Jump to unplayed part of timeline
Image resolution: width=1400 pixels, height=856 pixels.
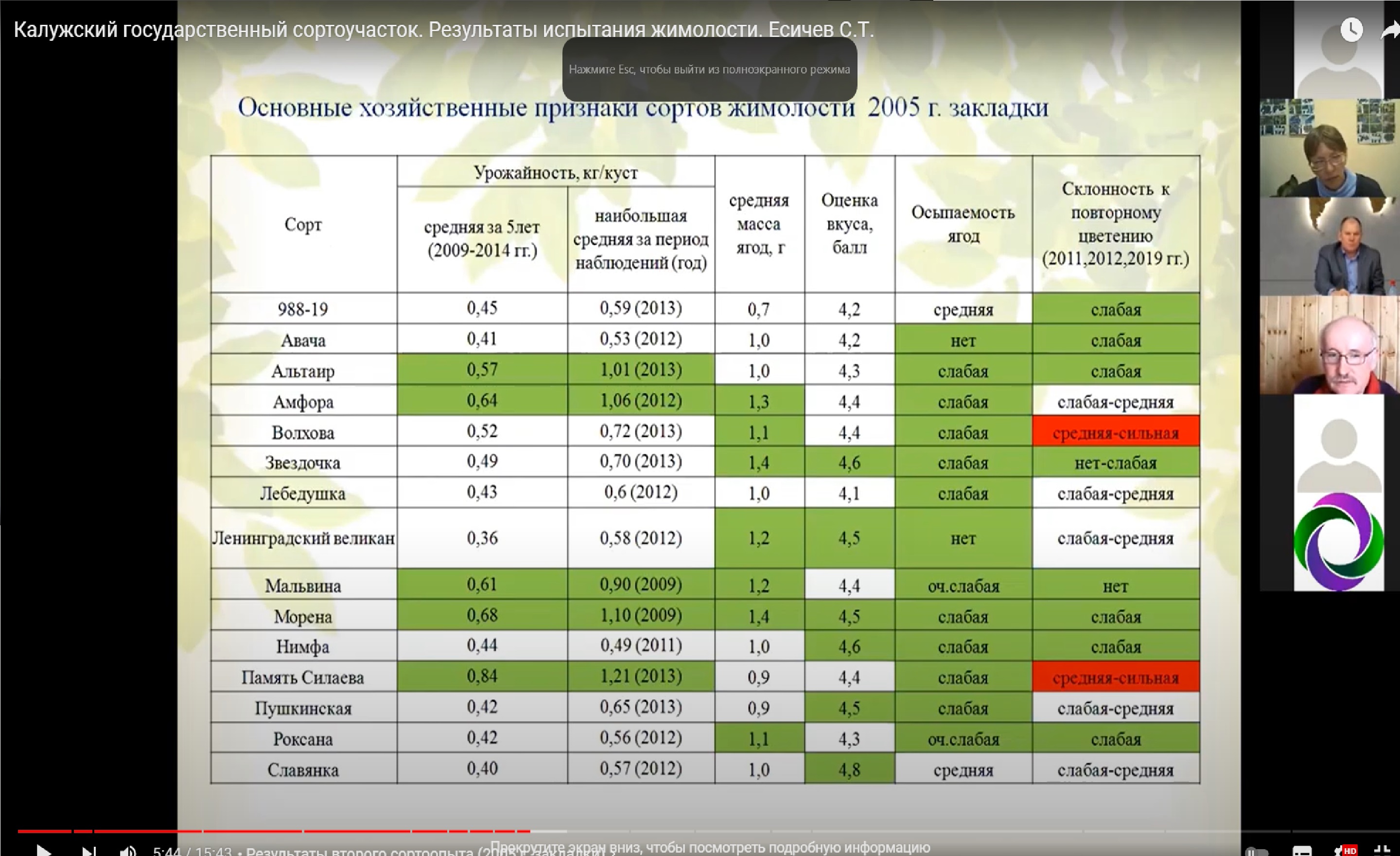(852, 831)
